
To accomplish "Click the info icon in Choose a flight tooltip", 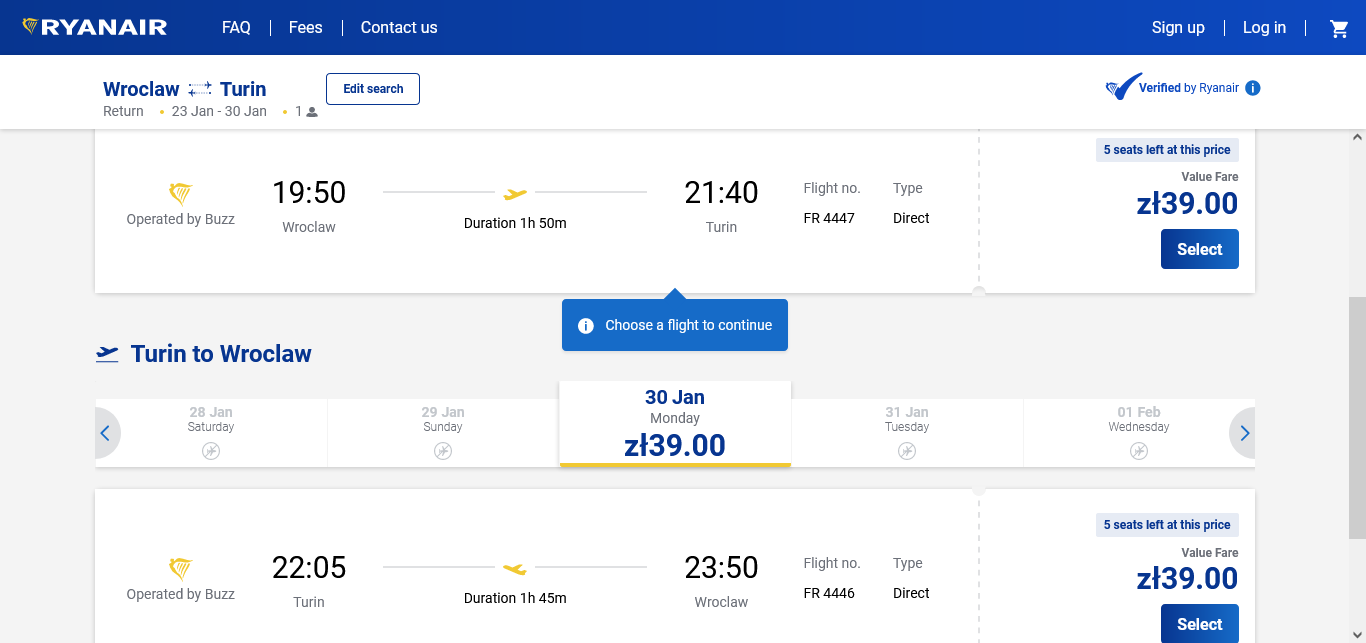I will coord(586,325).
